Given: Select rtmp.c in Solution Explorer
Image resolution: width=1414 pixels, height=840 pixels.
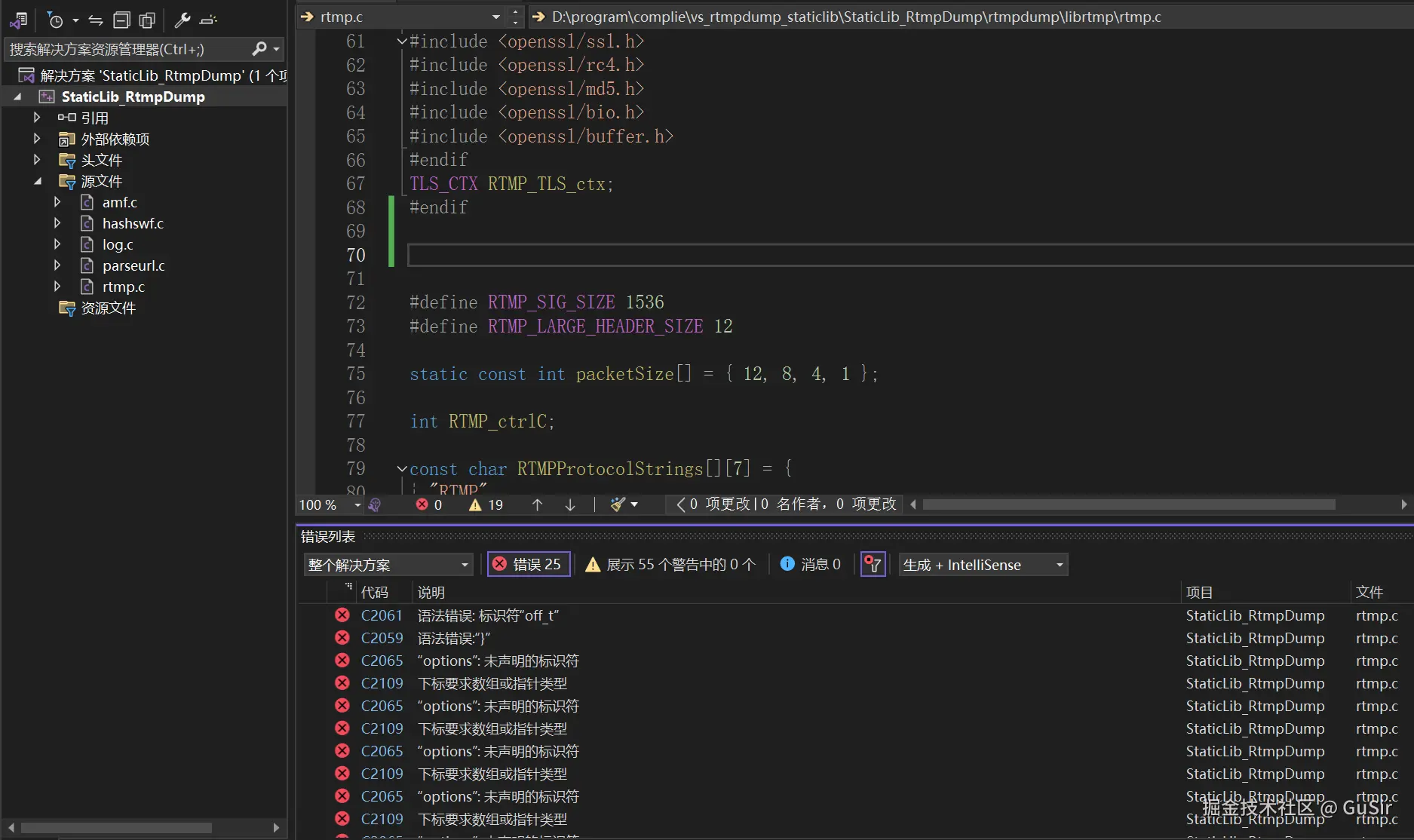Looking at the screenshot, I should point(124,287).
